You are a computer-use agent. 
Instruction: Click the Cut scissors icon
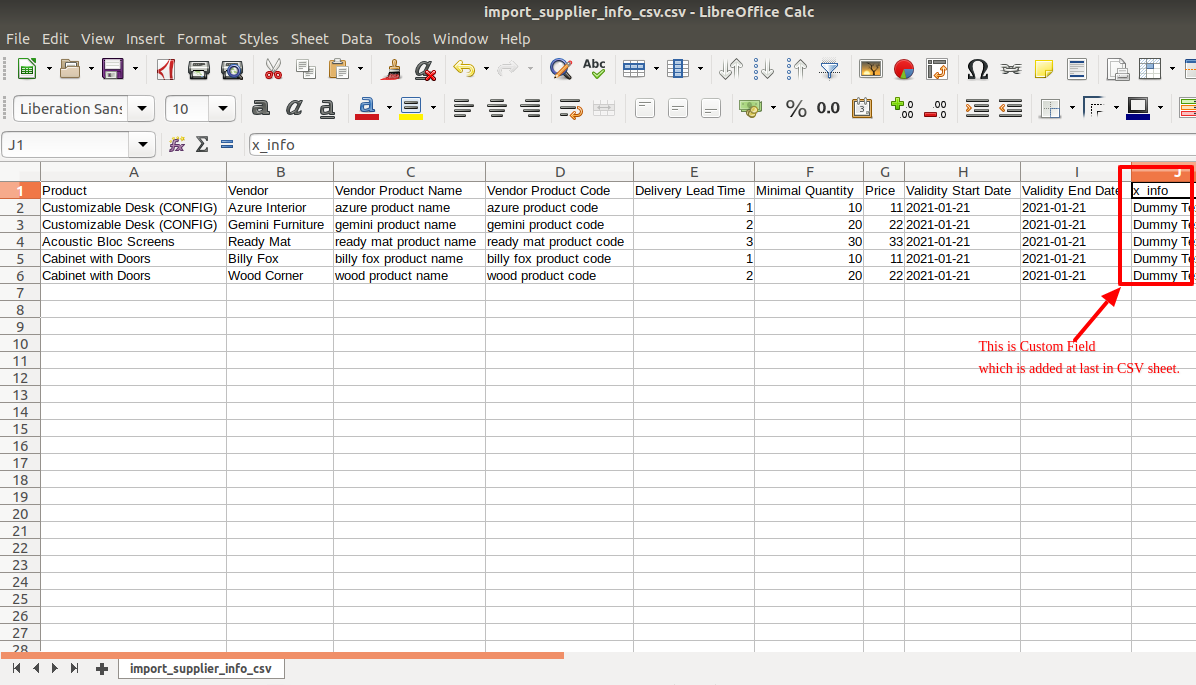click(x=272, y=69)
